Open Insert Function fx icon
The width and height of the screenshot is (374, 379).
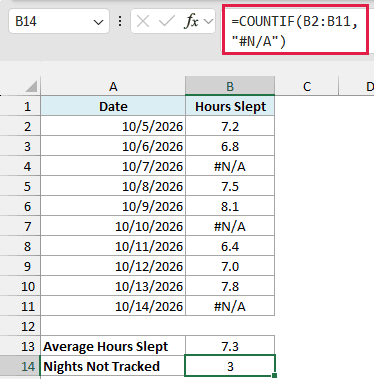click(x=191, y=22)
